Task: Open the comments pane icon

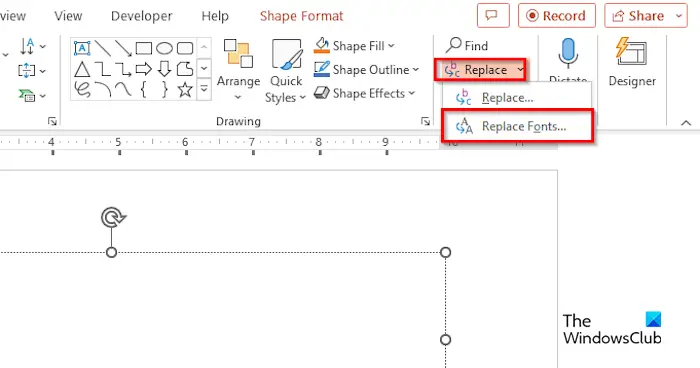Action: (x=493, y=16)
